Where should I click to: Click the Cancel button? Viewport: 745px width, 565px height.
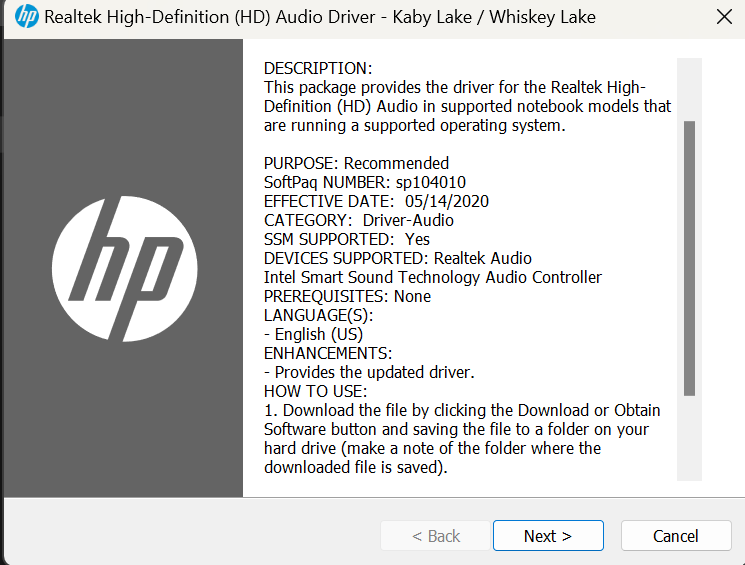(x=676, y=536)
